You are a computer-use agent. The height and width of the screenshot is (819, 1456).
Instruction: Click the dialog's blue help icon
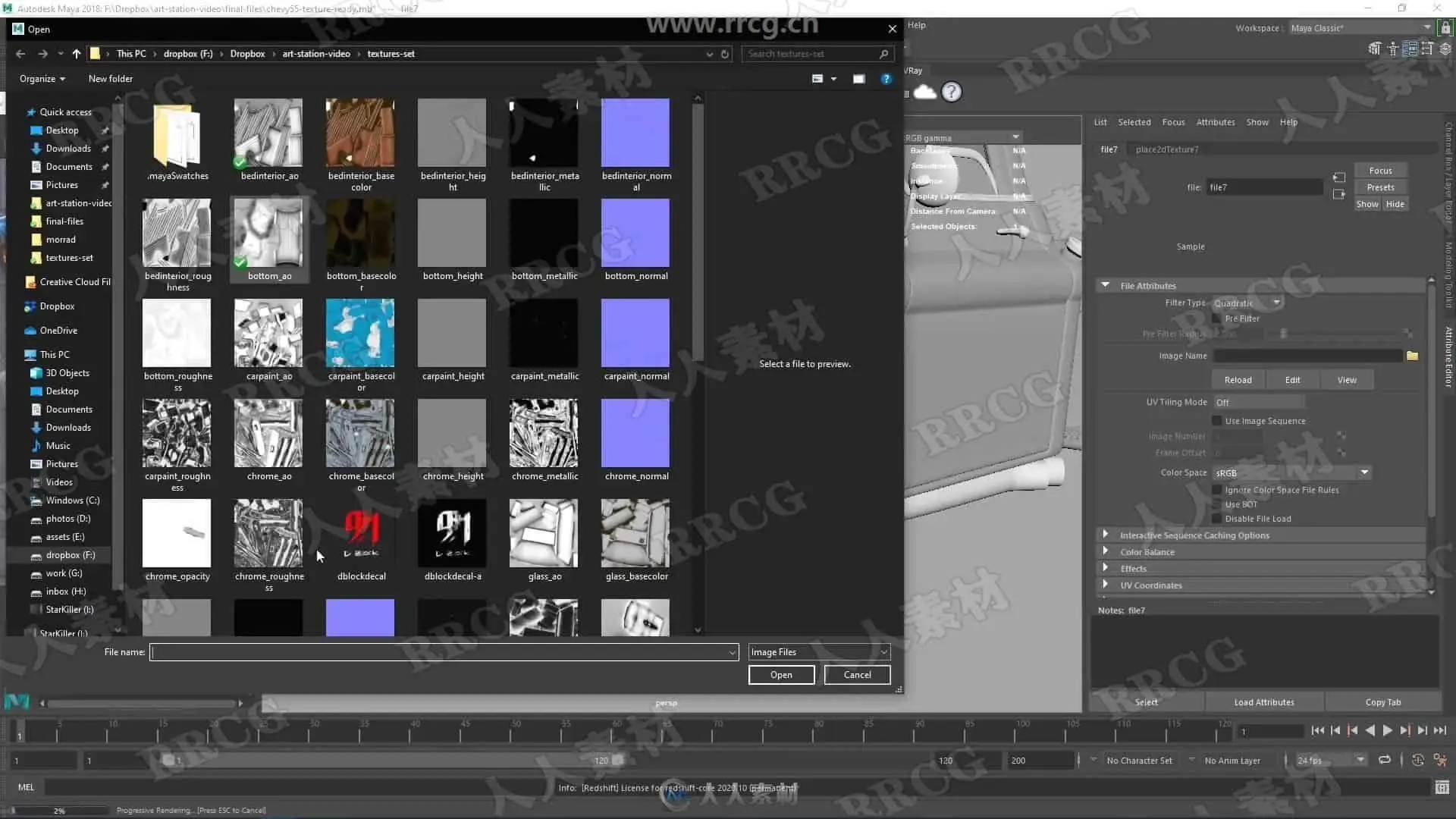pyautogui.click(x=886, y=79)
